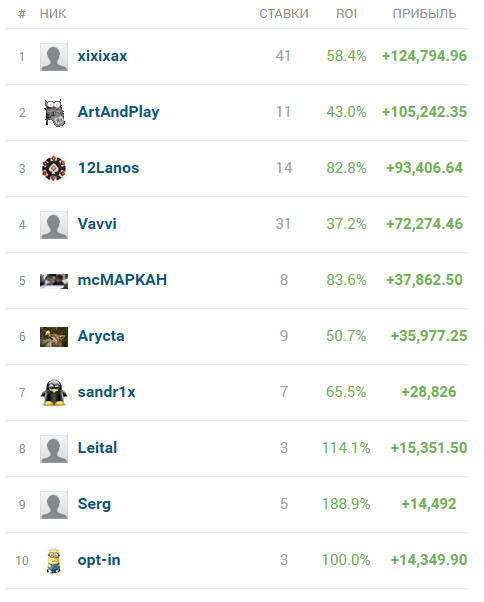Viewport: 484px width, 602px height.
Task: Select the sandr1x username
Action: click(x=106, y=392)
